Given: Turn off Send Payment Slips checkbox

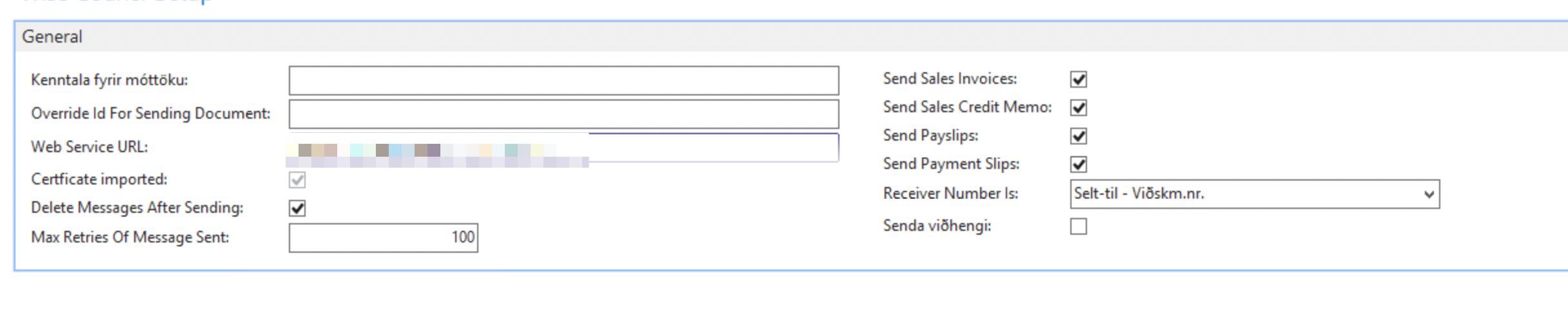Looking at the screenshot, I should (x=1079, y=164).
